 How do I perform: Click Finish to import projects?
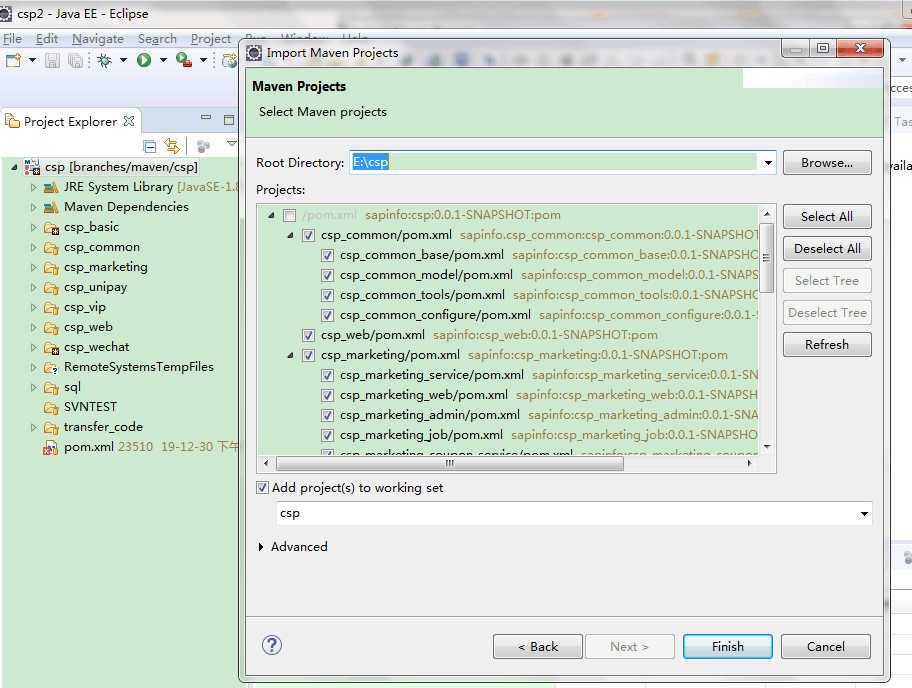[x=728, y=647]
